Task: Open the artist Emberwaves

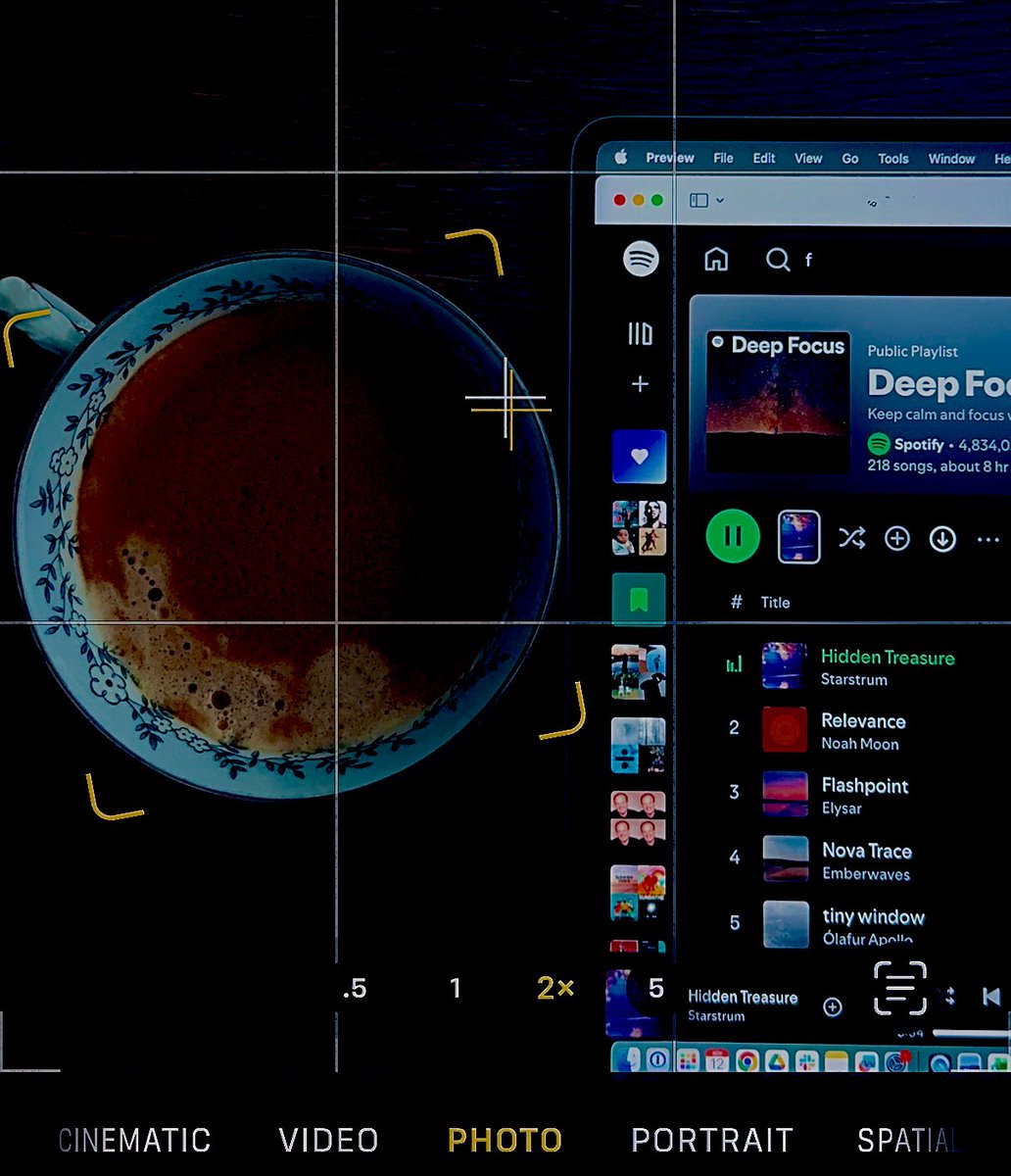Action: [866, 874]
